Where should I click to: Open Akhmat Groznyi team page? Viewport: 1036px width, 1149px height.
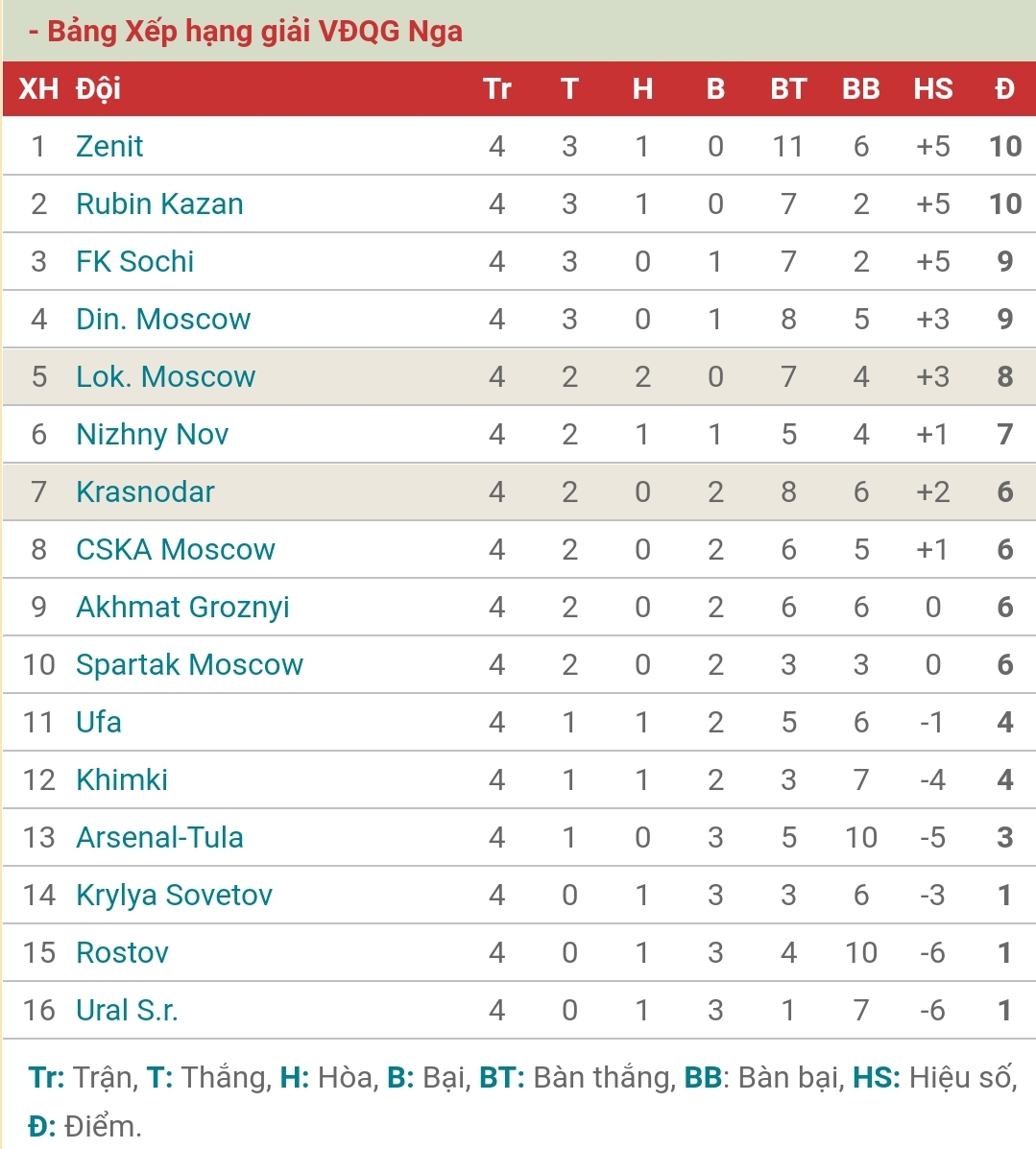pyautogui.click(x=182, y=607)
